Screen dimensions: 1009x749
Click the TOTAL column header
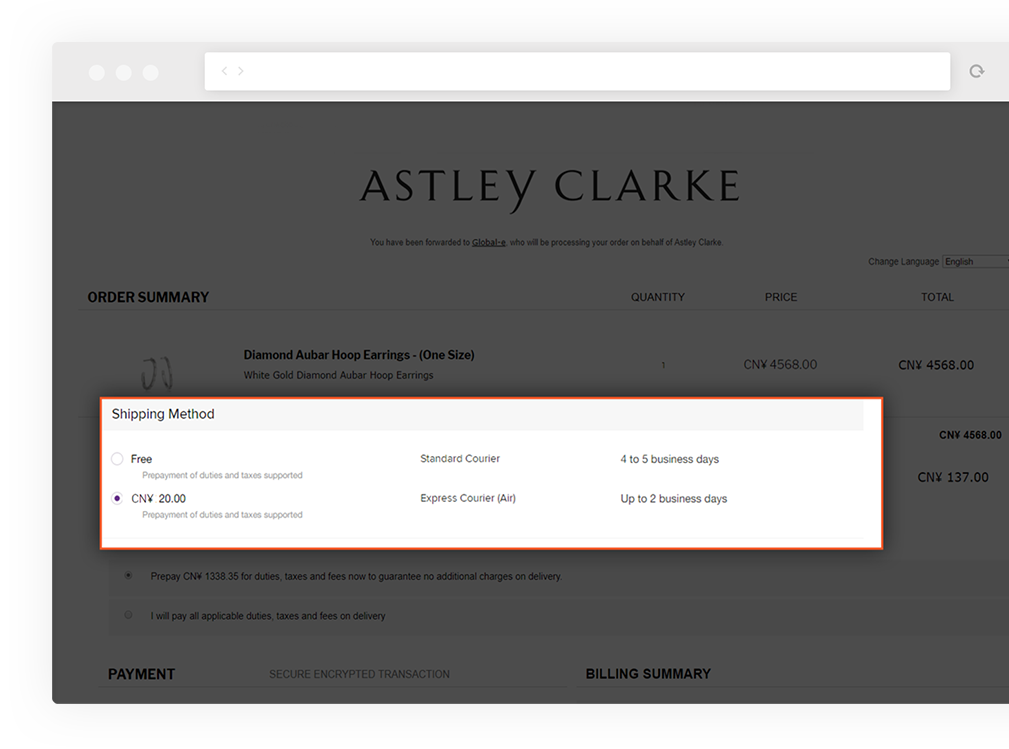[x=937, y=297]
